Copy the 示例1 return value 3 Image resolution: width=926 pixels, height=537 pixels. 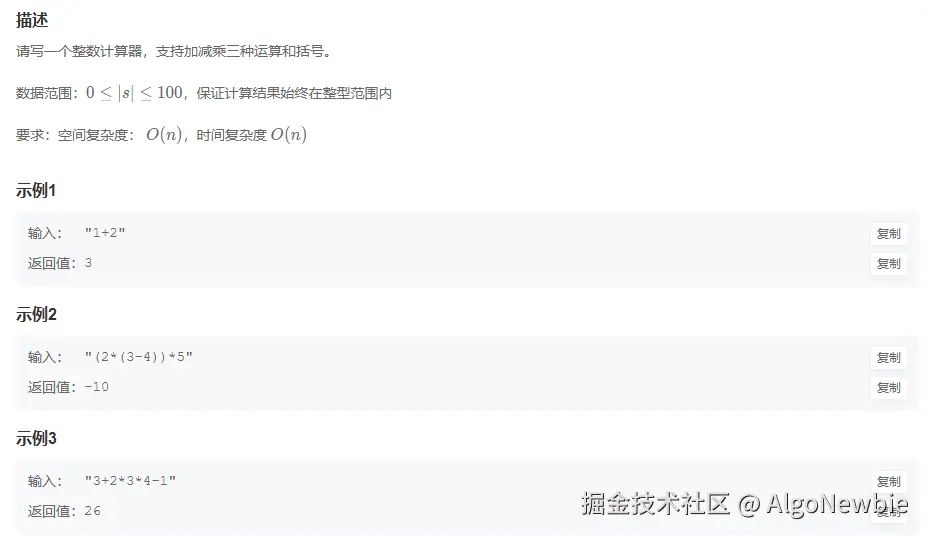coord(888,263)
